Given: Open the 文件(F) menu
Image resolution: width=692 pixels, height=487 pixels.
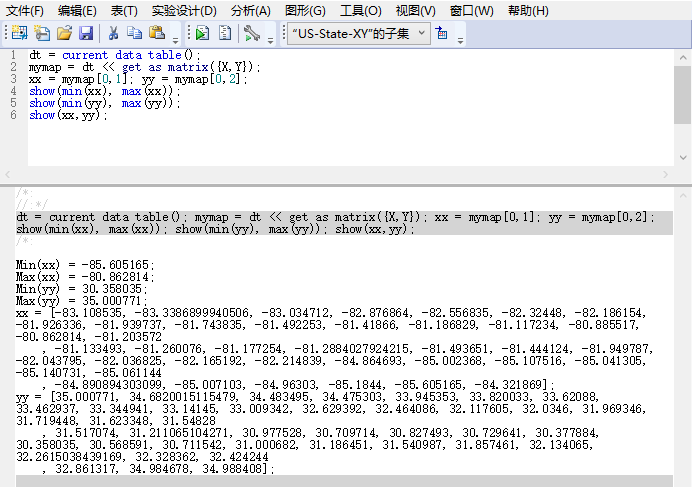Looking at the screenshot, I should point(25,10).
